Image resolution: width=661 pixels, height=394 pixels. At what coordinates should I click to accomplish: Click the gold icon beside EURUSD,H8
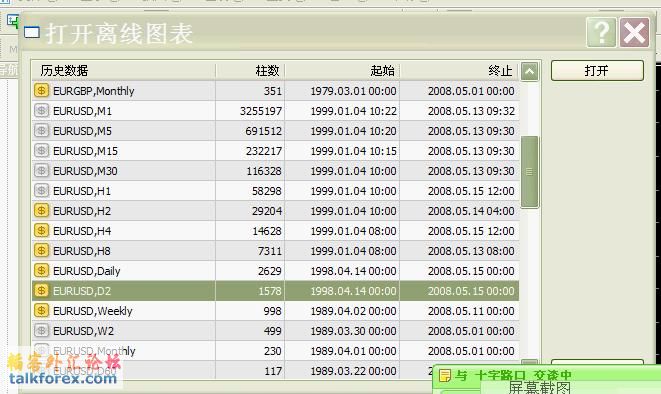[x=41, y=250]
